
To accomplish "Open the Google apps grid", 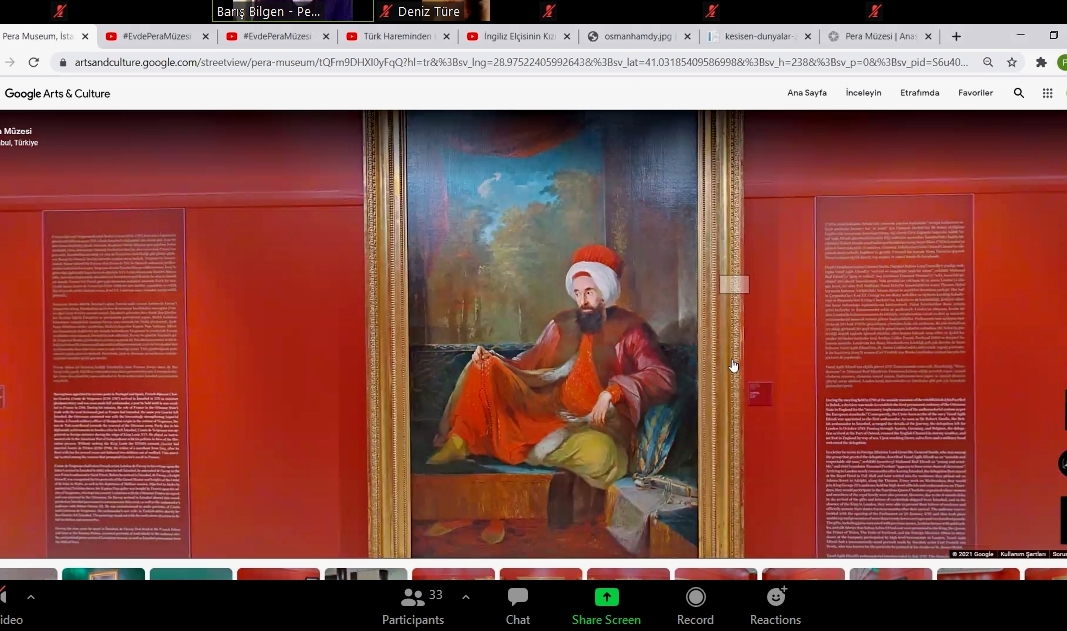I will [1047, 93].
